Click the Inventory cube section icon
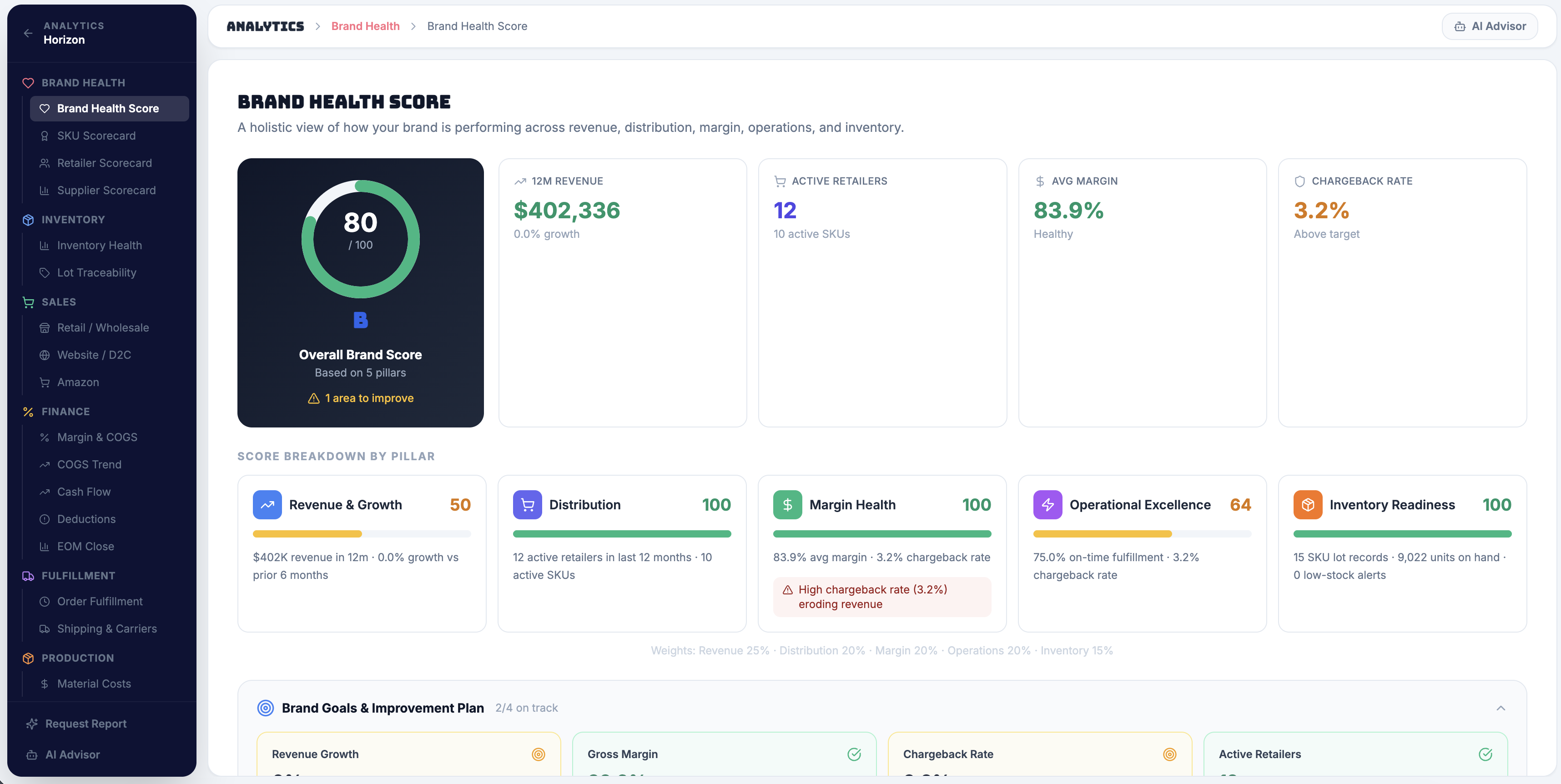This screenshot has height=784, width=1561. (28, 220)
